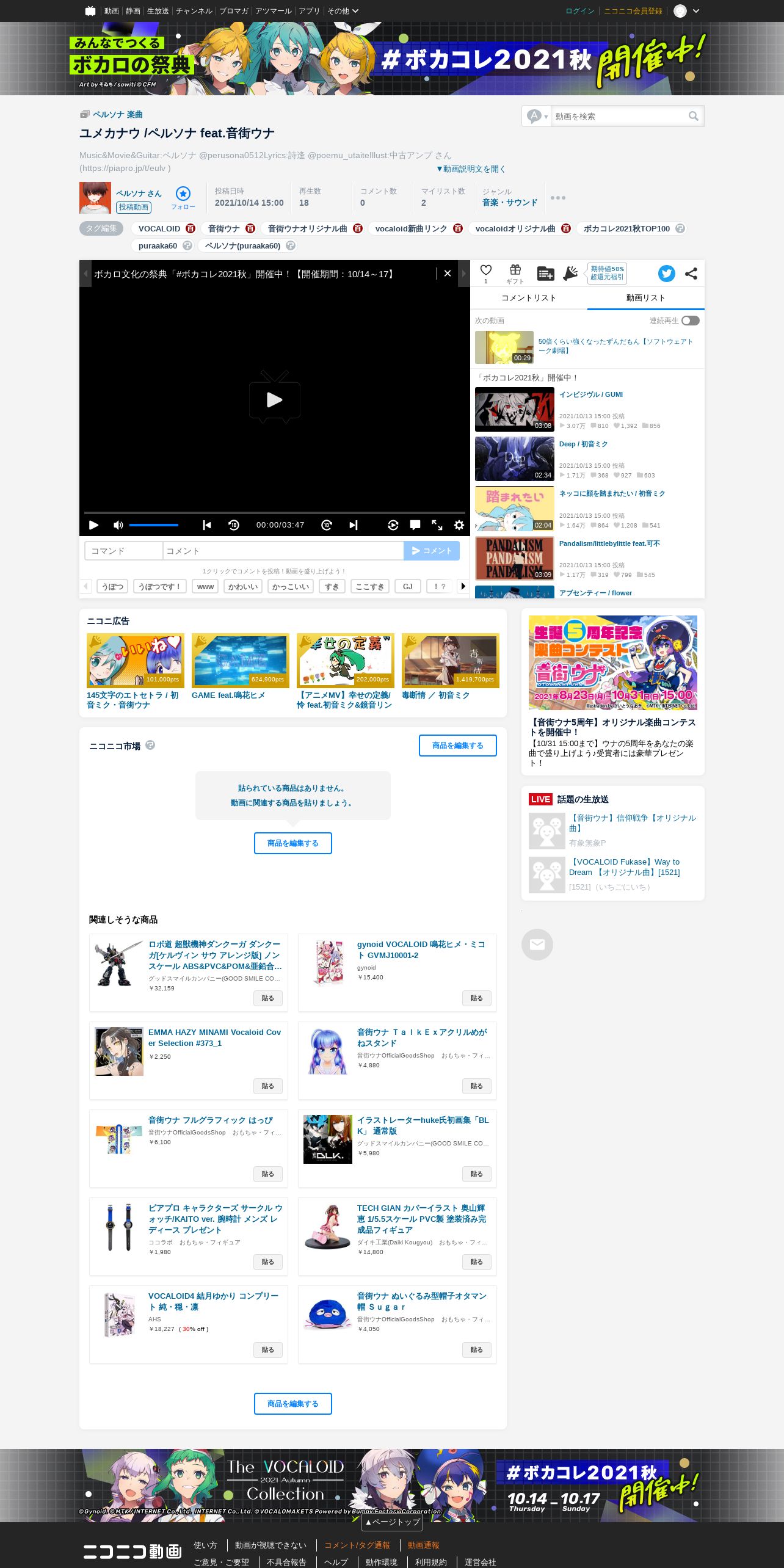Adjust the blue volume slider
784x1568 pixels.
tap(154, 525)
